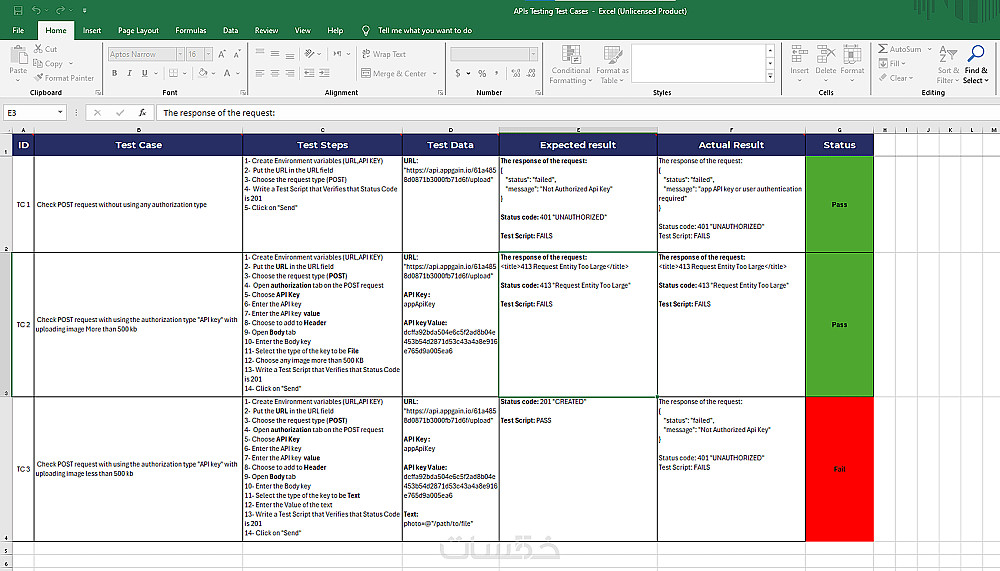Toggle Bold formatting

(115, 73)
